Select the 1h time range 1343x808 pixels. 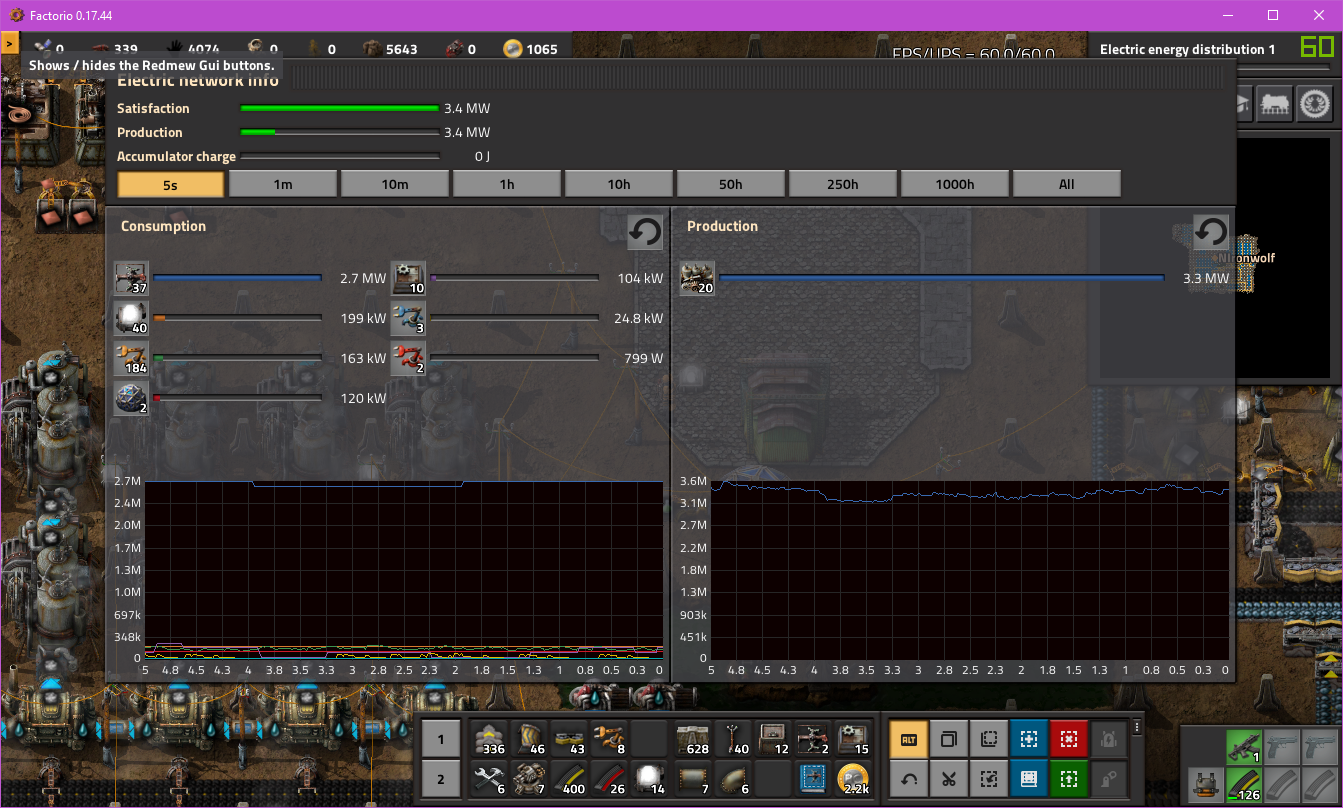pyautogui.click(x=507, y=184)
